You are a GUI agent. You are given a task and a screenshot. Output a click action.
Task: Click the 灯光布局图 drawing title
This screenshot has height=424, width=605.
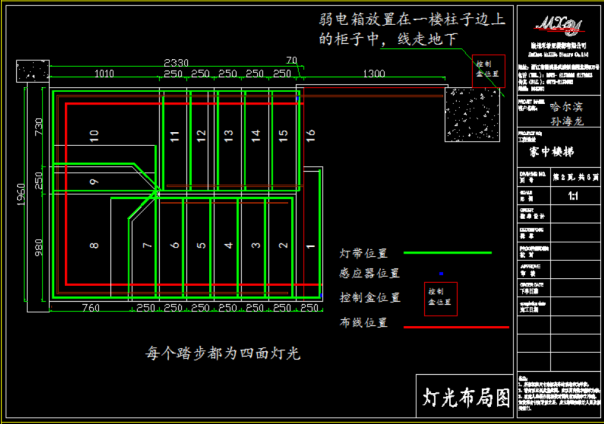point(462,397)
